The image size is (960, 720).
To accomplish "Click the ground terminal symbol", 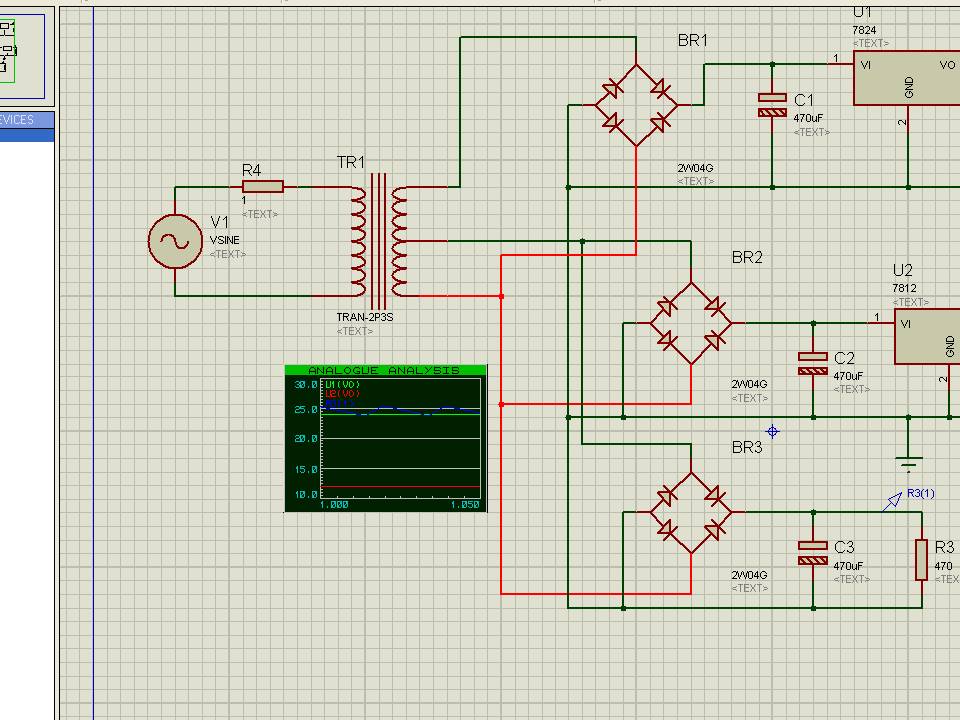I will pyautogui.click(x=909, y=464).
